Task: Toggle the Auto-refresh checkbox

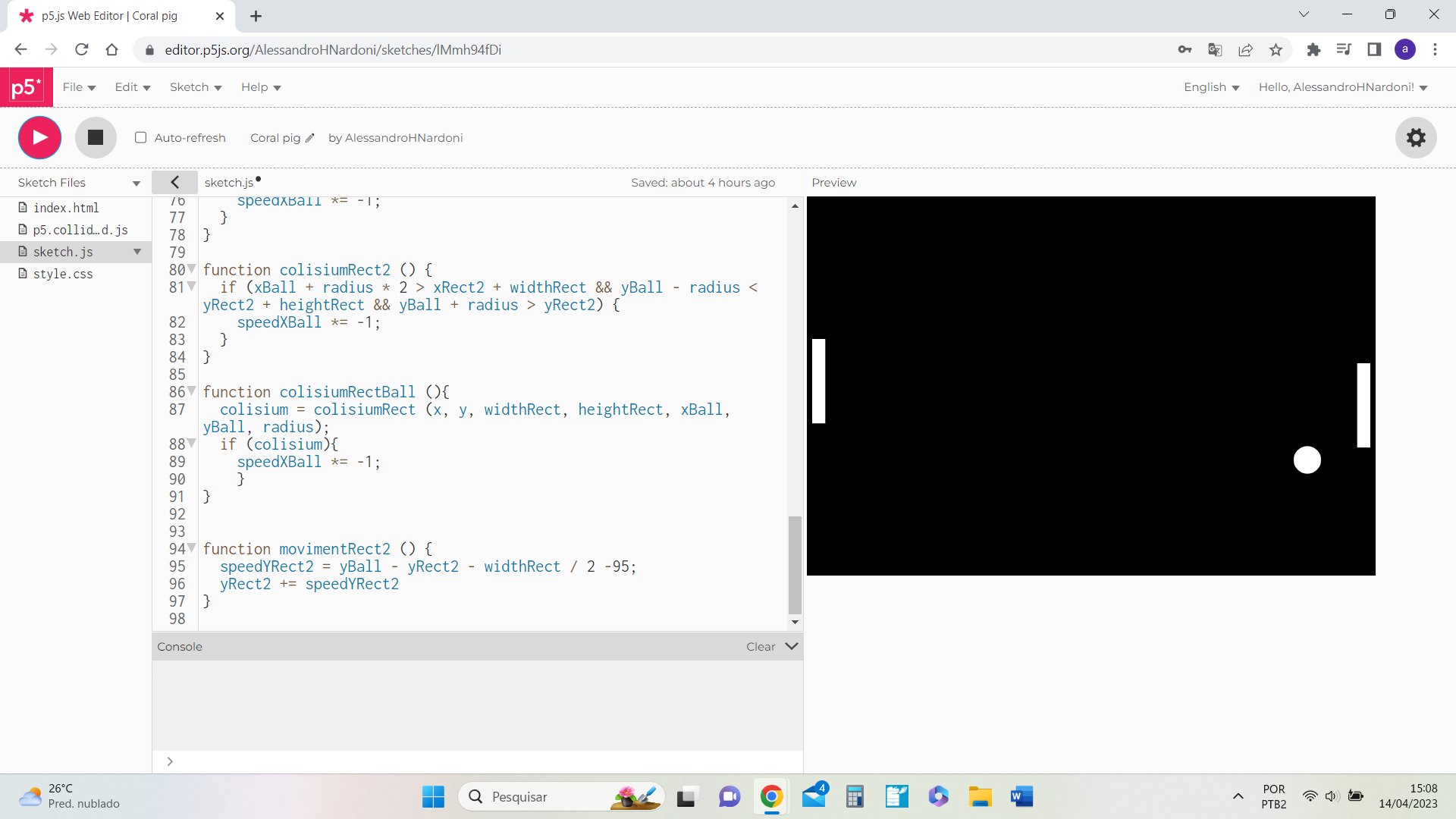Action: [141, 137]
